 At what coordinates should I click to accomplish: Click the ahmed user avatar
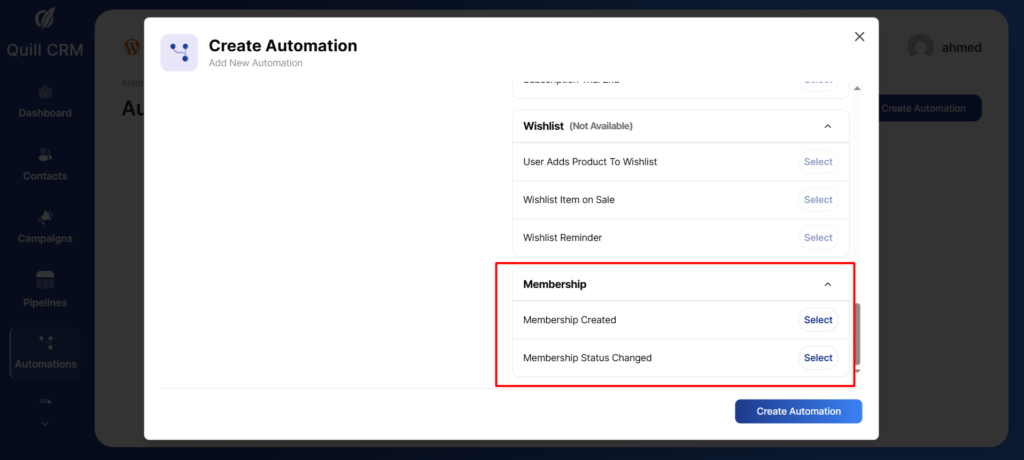pyautogui.click(x=921, y=47)
